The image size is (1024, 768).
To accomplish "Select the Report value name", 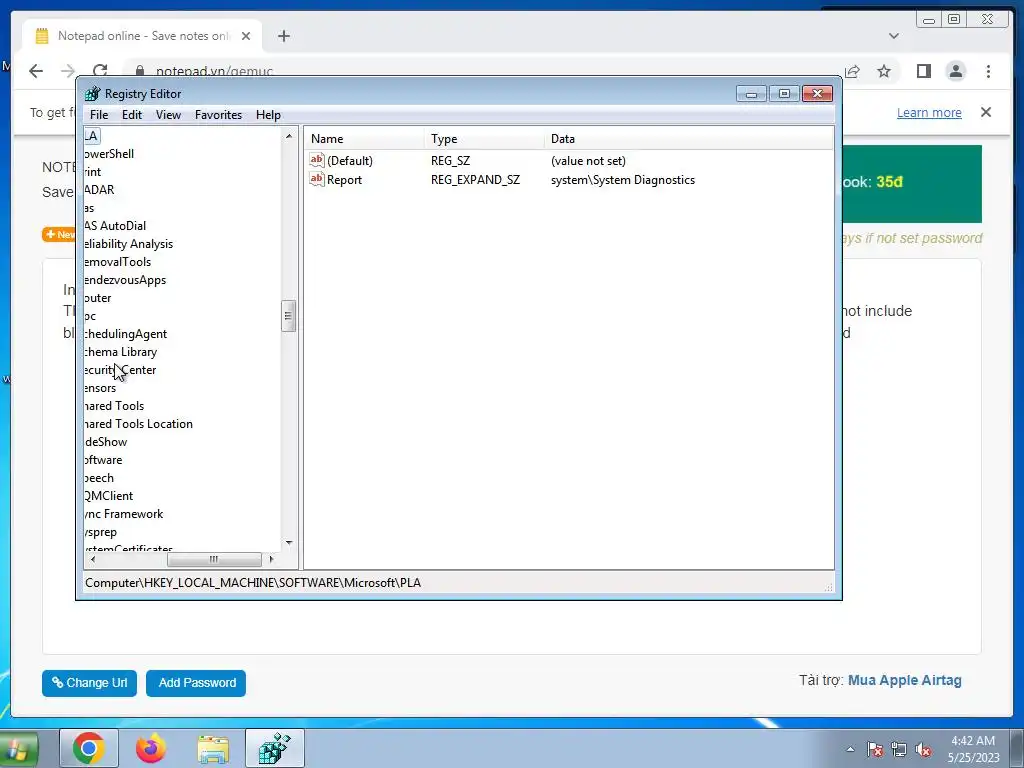I will point(344,180).
